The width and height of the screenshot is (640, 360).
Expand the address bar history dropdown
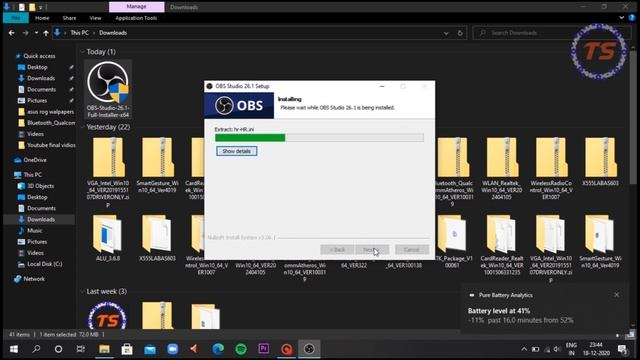446,33
